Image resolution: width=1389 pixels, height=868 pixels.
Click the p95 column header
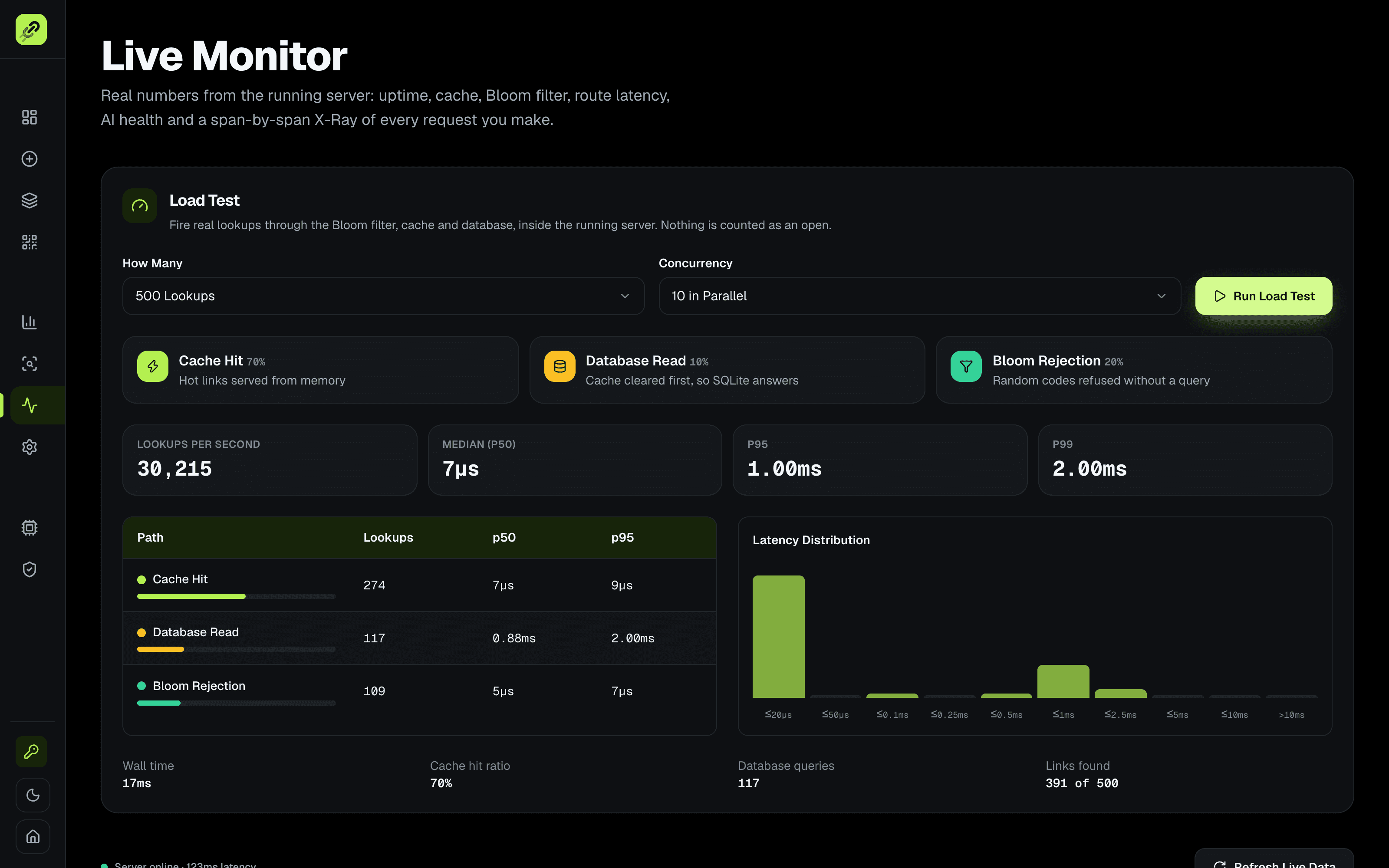coord(622,537)
